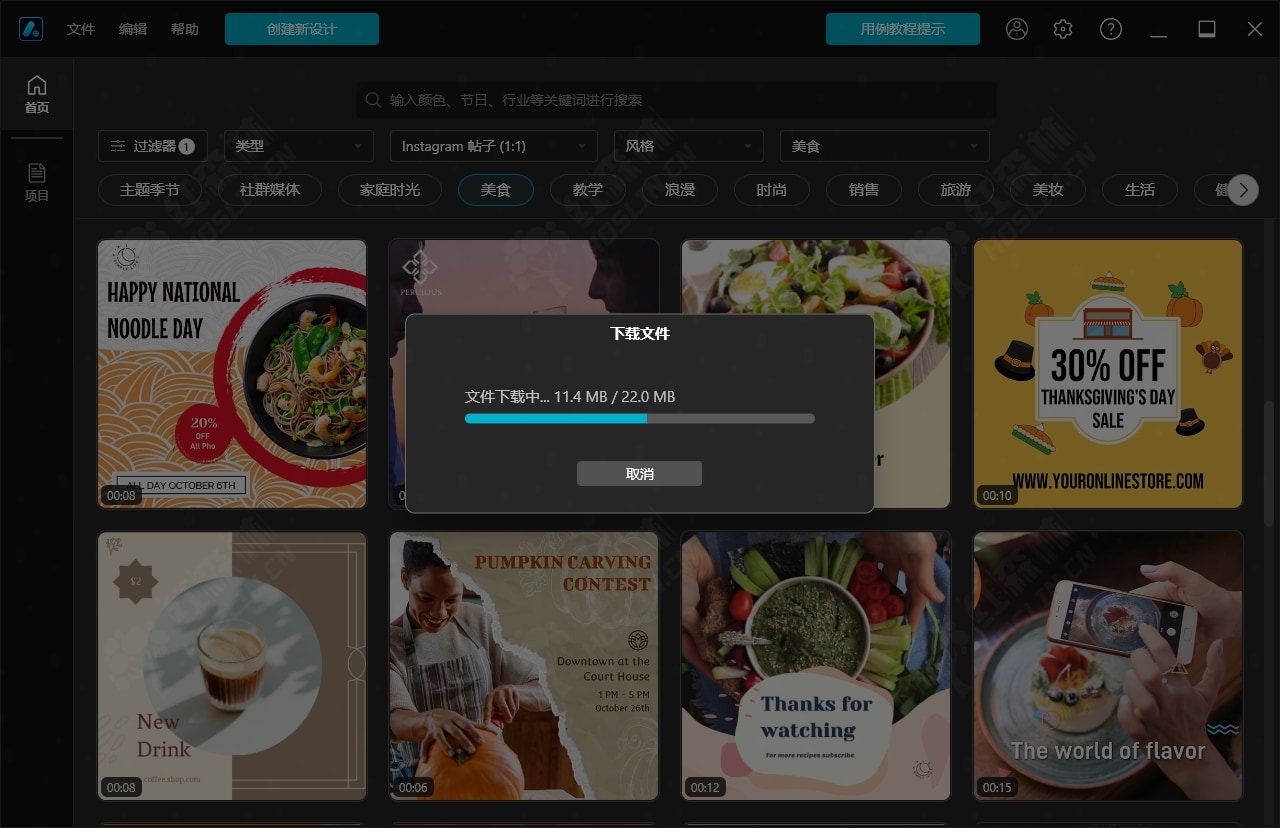Open The world of flavor template
The image size is (1280, 828).
(1108, 666)
